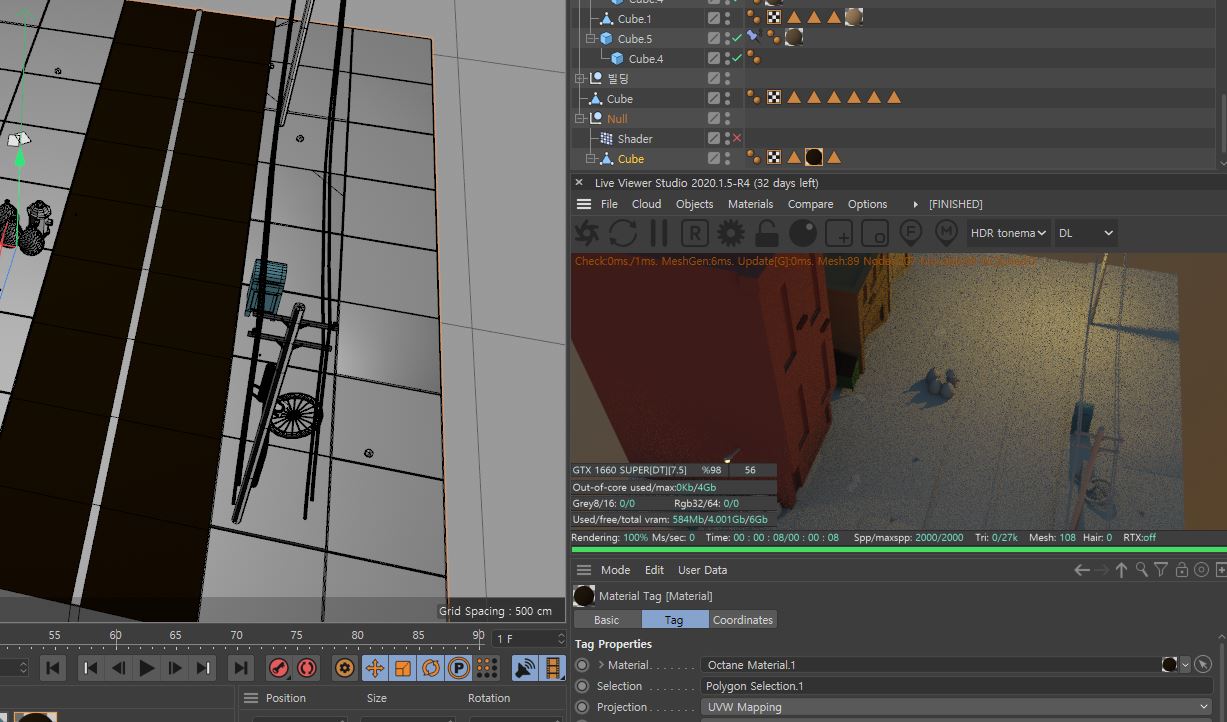Open Live Viewer settings gear
The height and width of the screenshot is (722, 1227).
pos(731,233)
